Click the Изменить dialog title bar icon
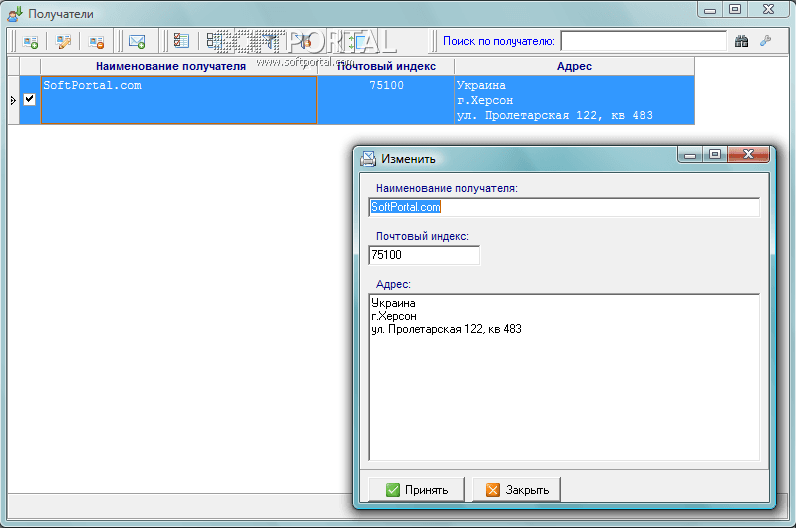The height and width of the screenshot is (528, 796). tap(368, 159)
